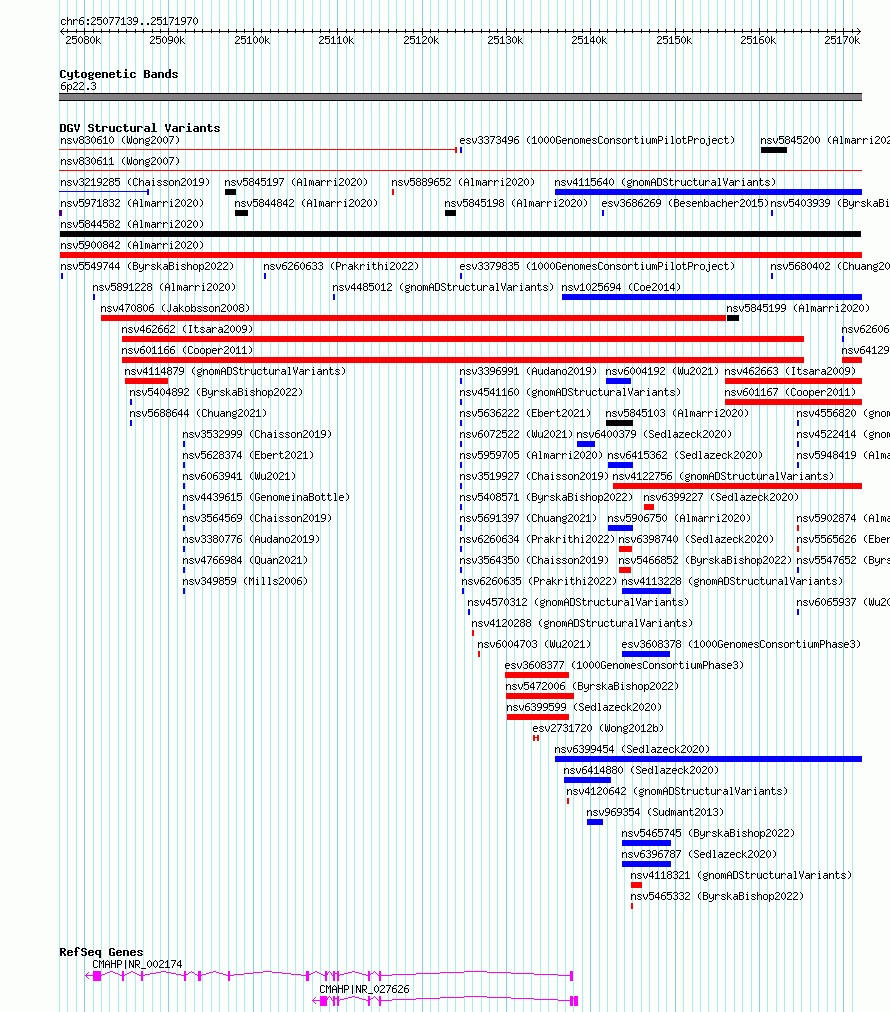Image resolution: width=890 pixels, height=1012 pixels.
Task: Click the RefSeq Genes track title
Action: 101,952
